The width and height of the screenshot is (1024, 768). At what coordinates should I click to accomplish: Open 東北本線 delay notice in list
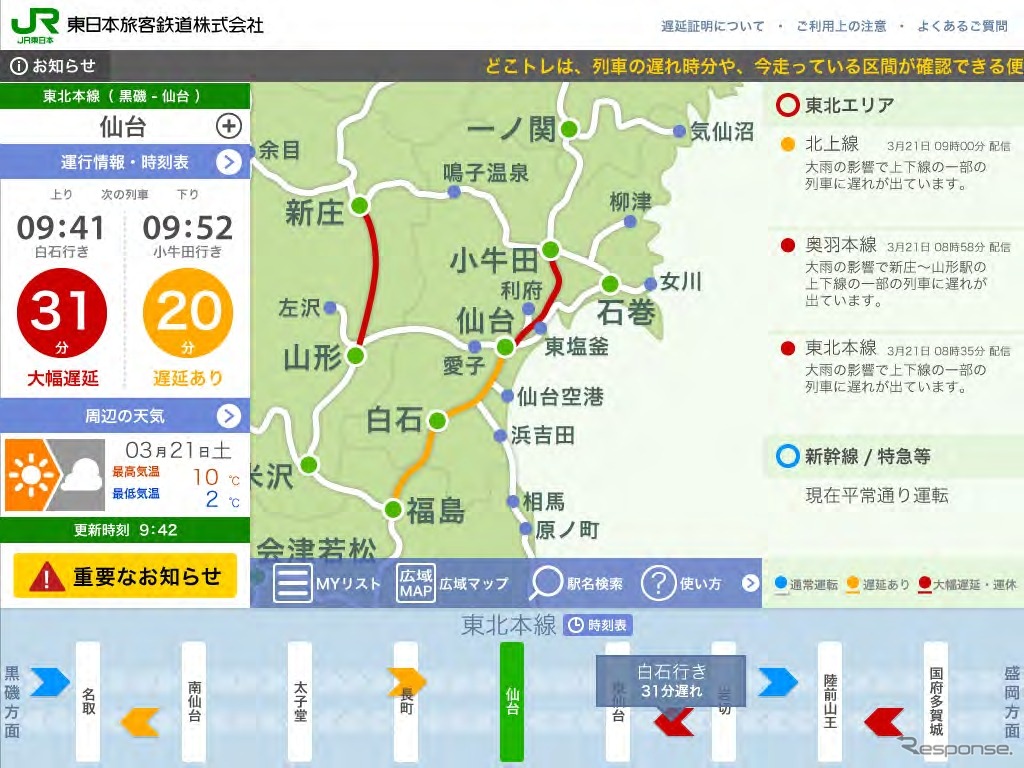tap(895, 366)
